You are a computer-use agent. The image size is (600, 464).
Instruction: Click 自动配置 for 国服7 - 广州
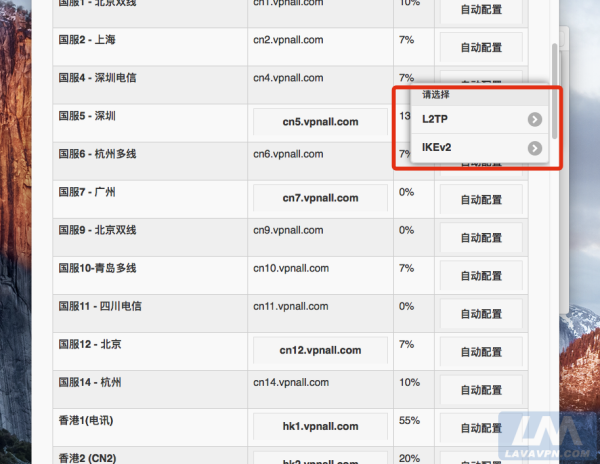click(481, 200)
